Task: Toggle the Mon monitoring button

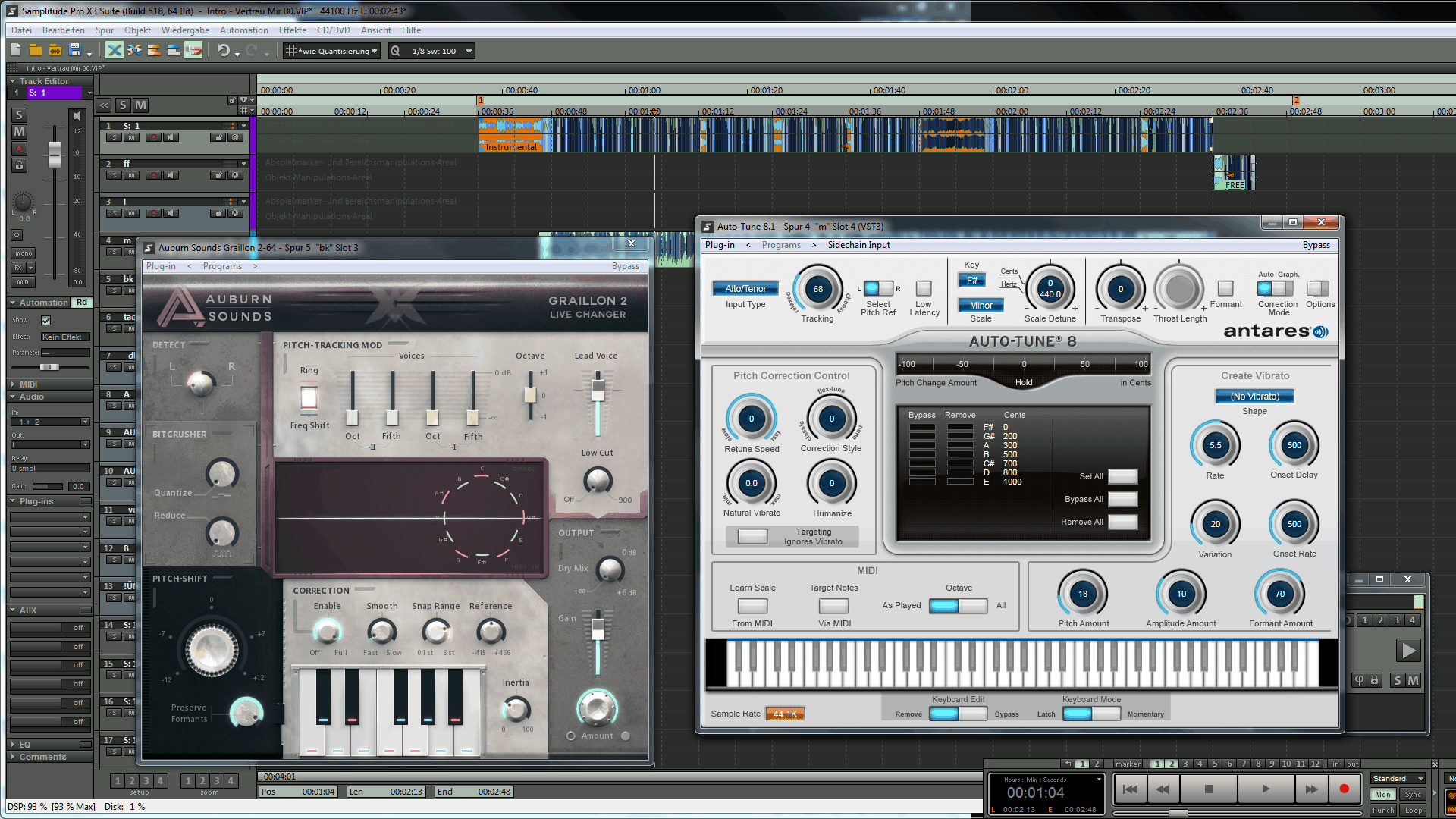Action: pos(1383,795)
